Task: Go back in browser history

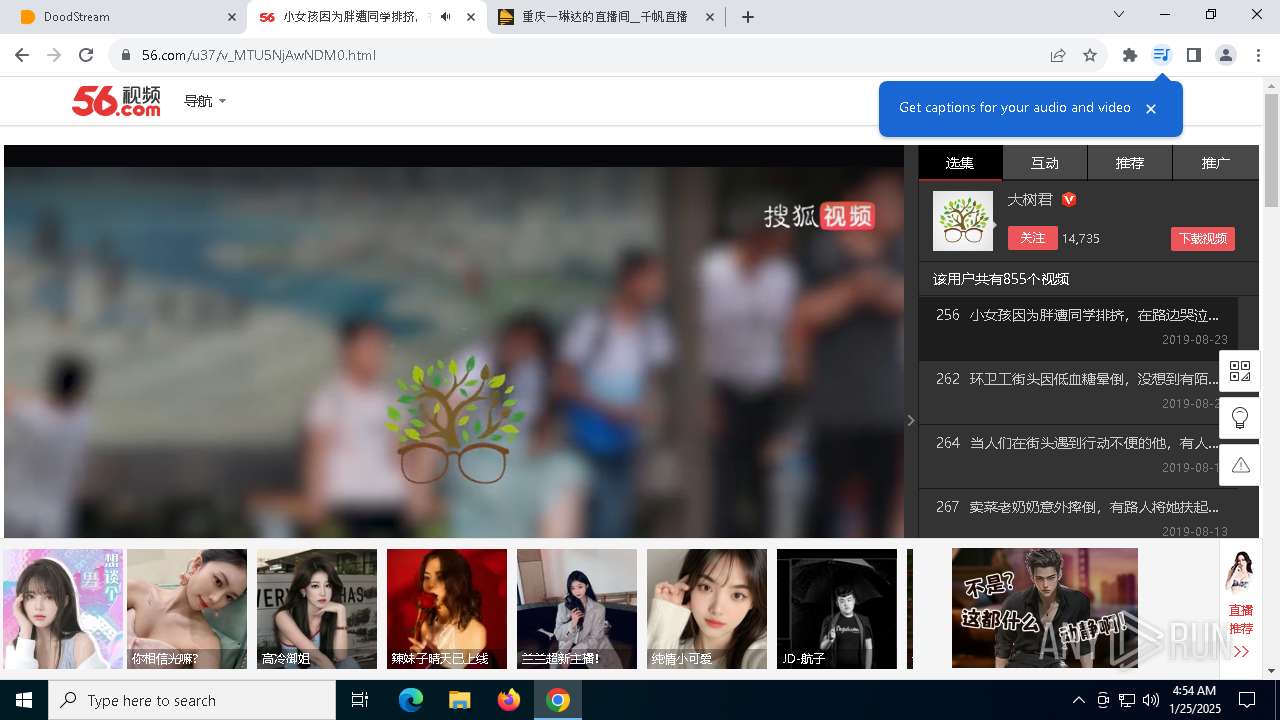Action: click(22, 55)
